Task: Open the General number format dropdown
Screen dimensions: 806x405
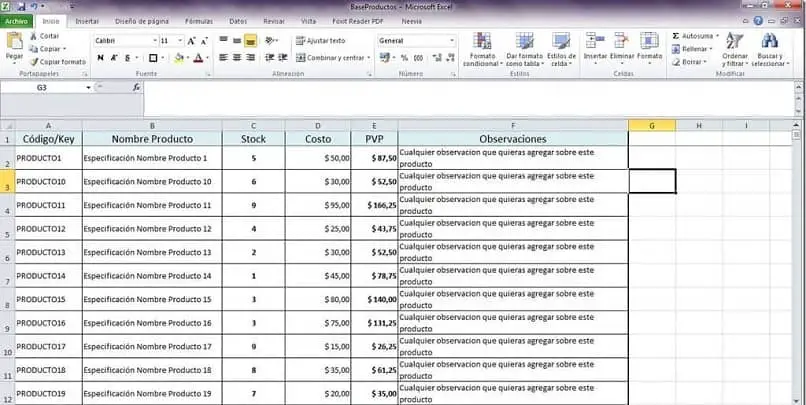Action: click(452, 41)
